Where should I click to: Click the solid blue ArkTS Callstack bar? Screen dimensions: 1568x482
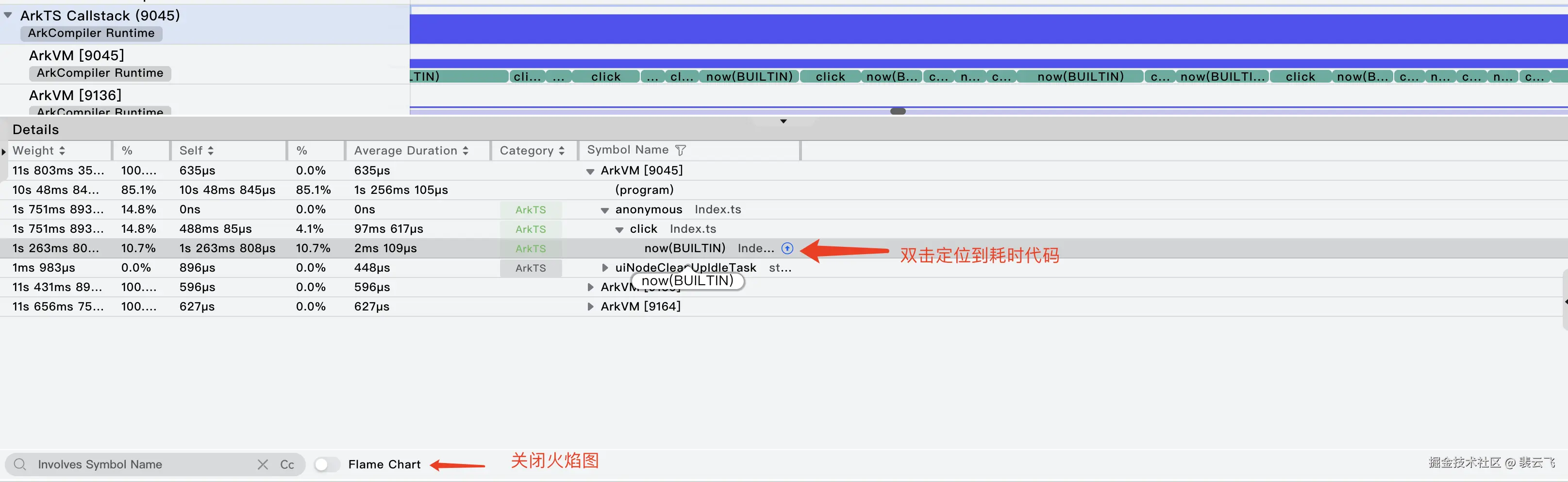[x=988, y=29]
